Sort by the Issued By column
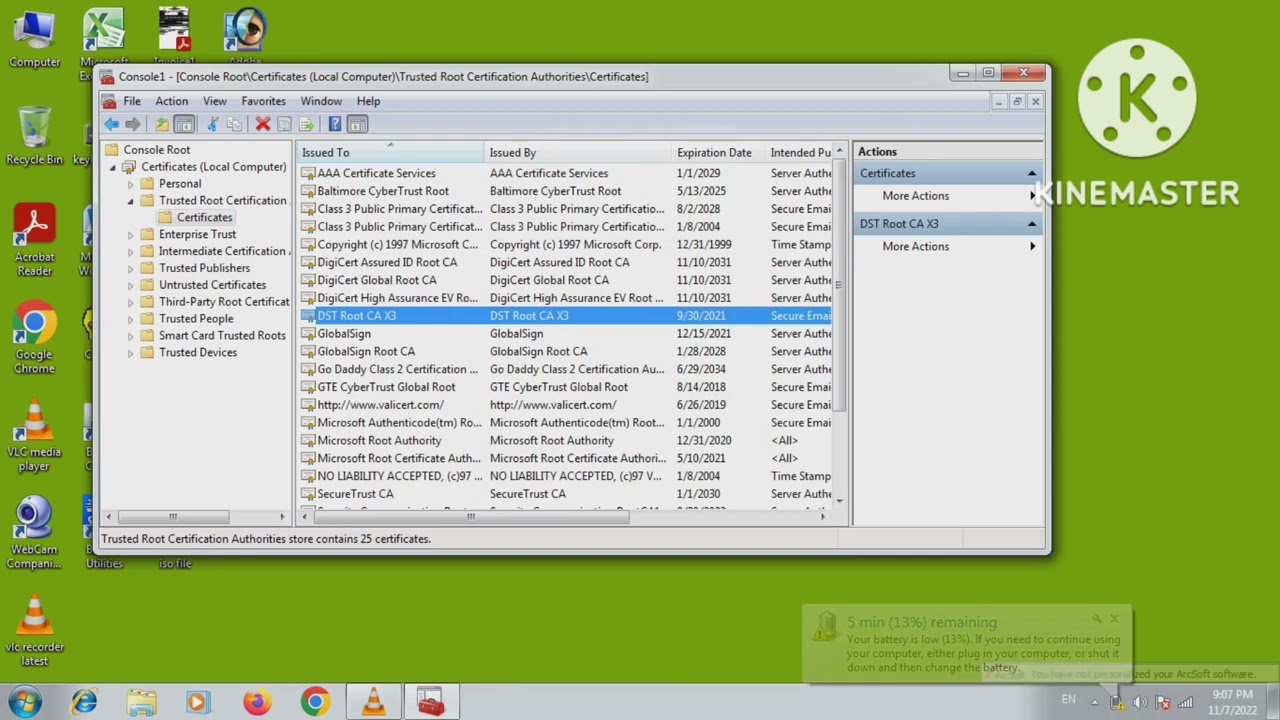 [576, 153]
